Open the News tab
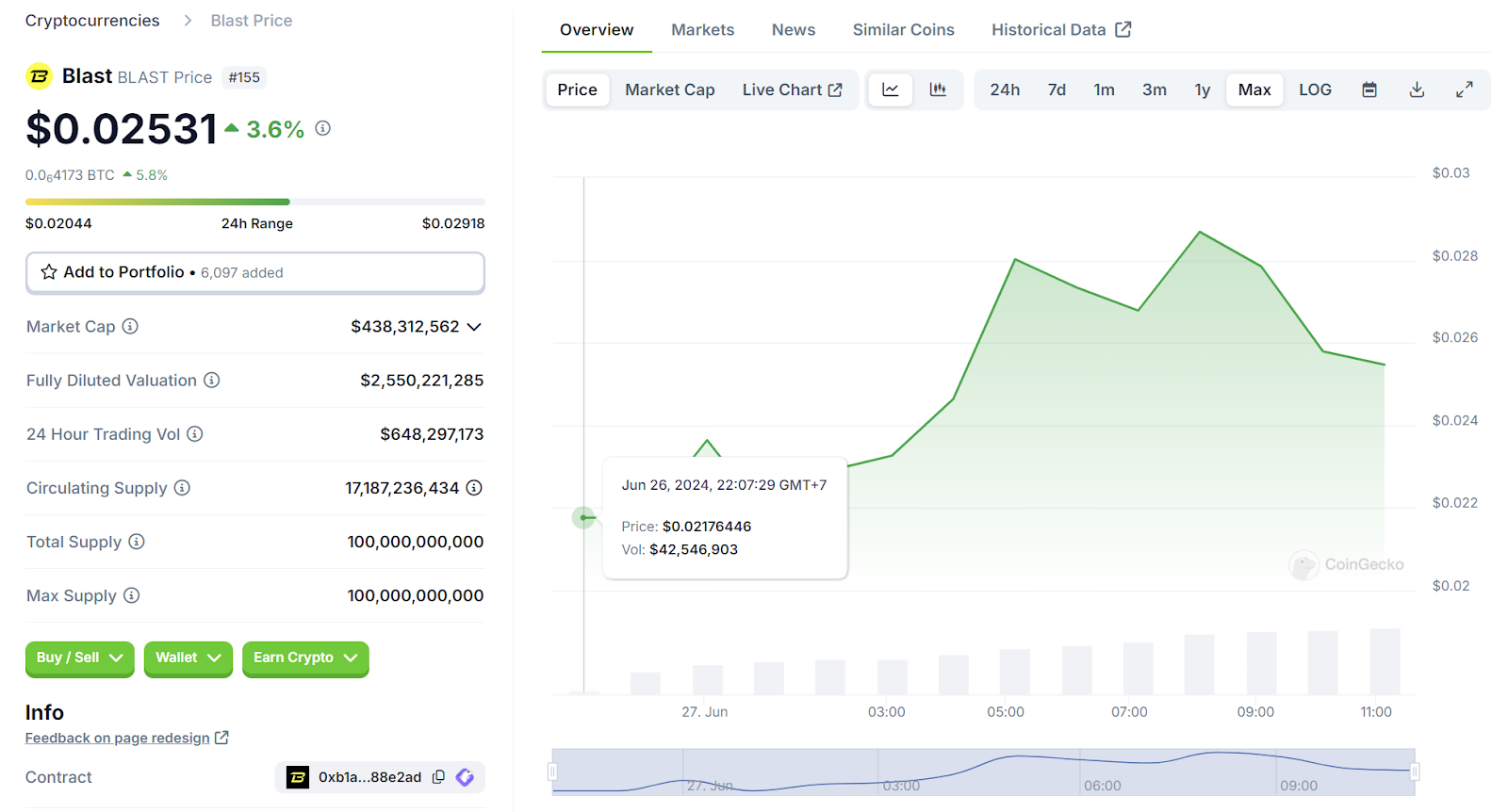 click(794, 29)
